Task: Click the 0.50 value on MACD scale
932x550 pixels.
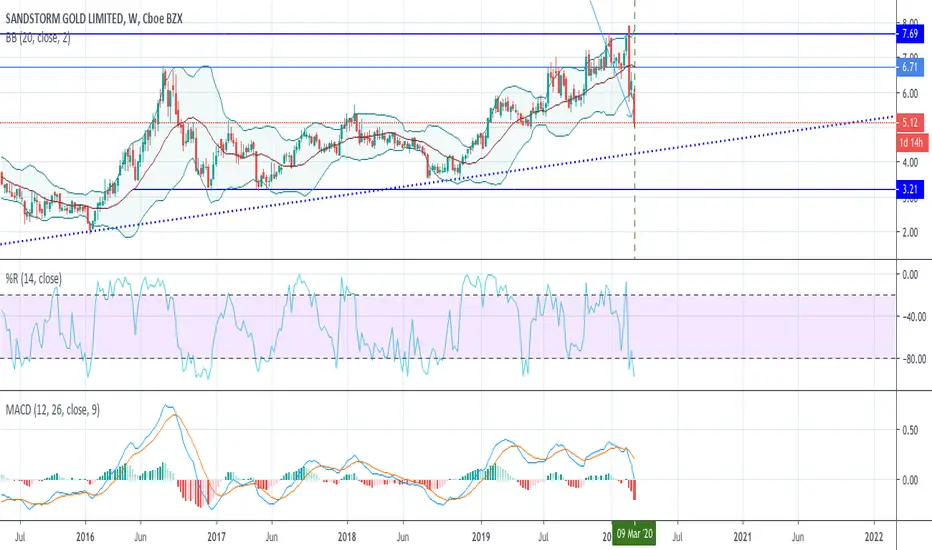Action: tap(909, 430)
